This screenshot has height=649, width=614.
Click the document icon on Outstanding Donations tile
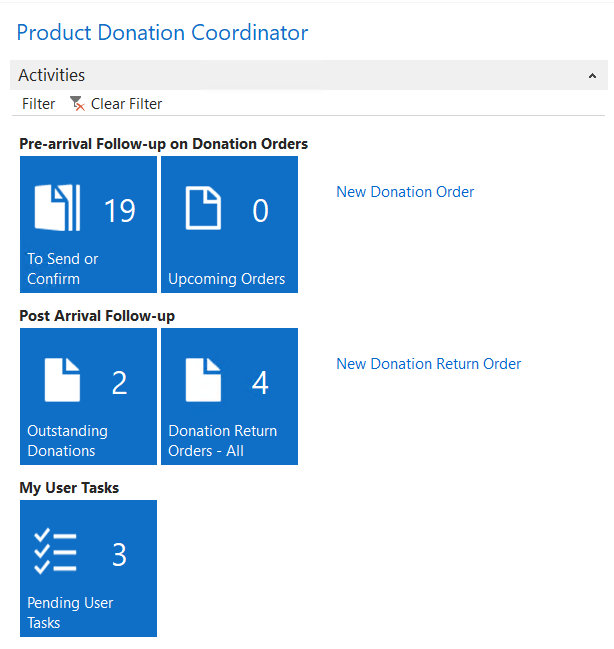(x=61, y=381)
